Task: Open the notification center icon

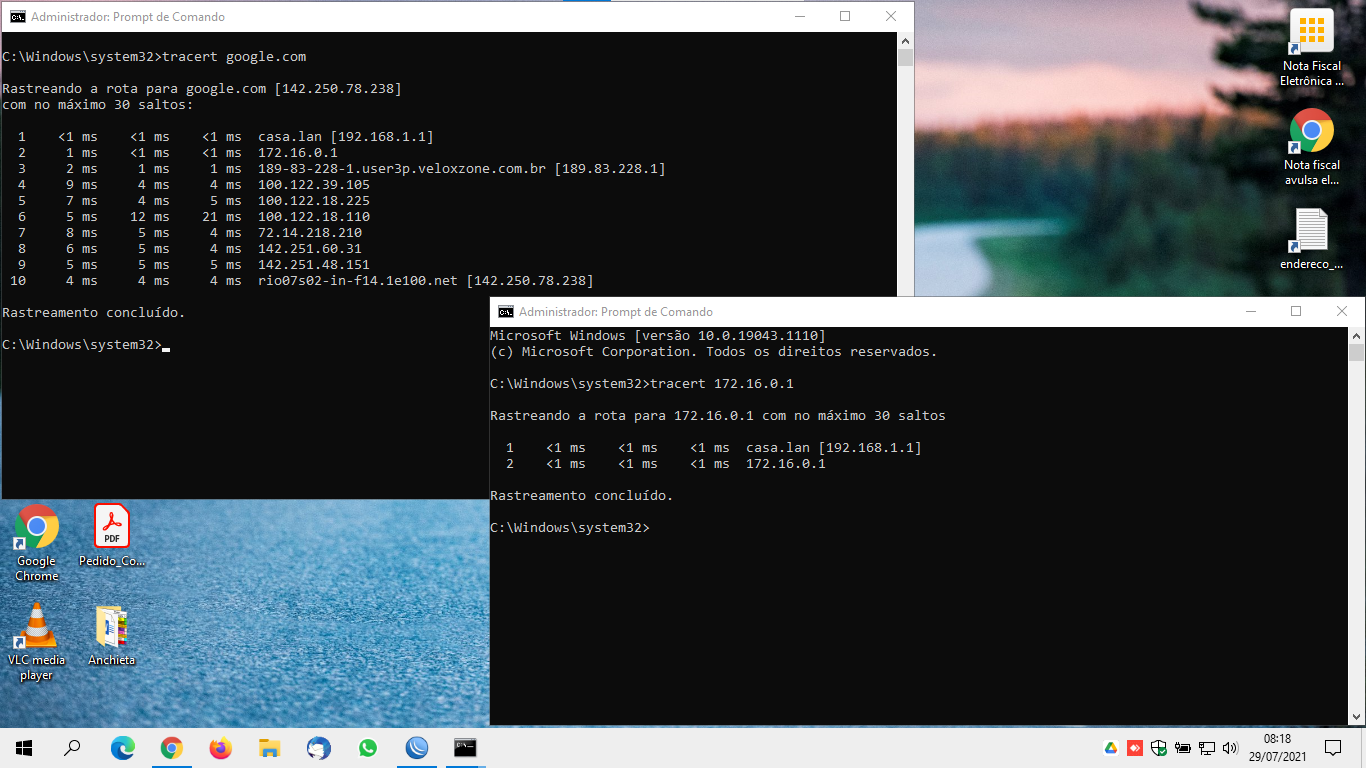Action: [1333, 748]
